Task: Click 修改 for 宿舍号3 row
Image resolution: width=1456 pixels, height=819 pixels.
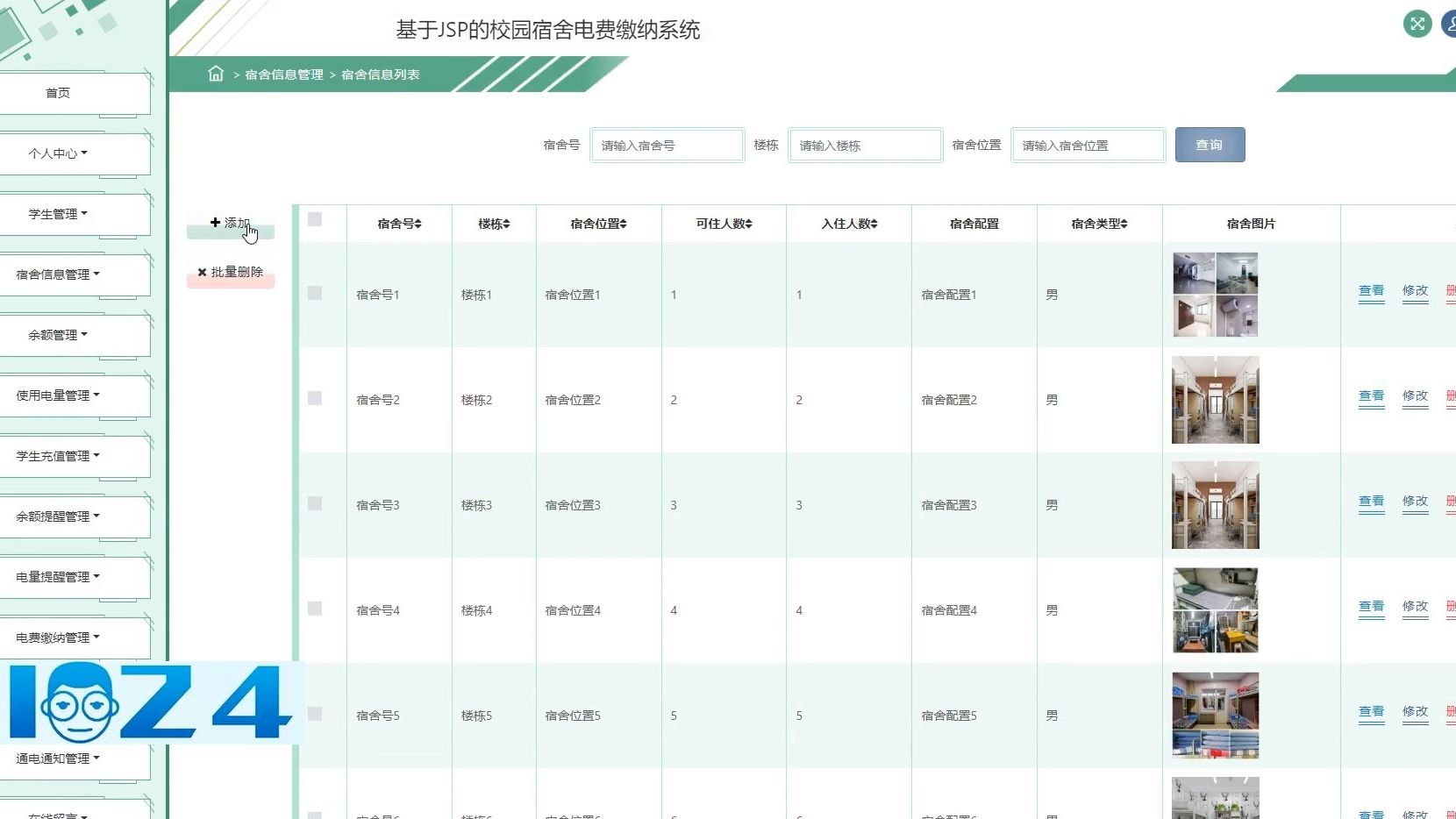Action: point(1415,502)
